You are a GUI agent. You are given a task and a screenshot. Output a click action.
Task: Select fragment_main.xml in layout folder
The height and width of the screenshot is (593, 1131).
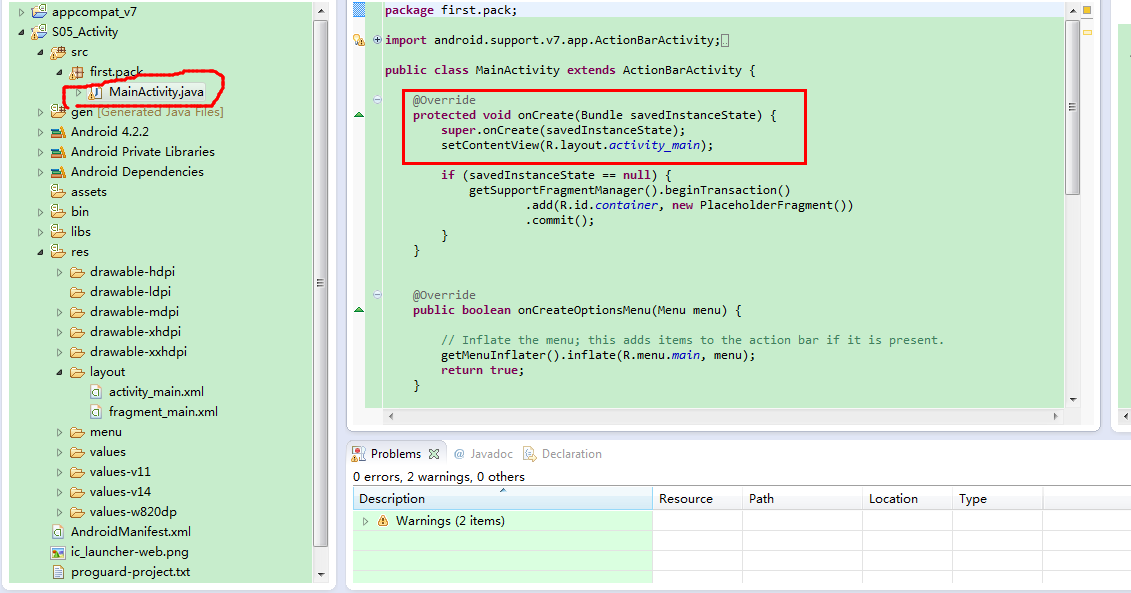click(163, 412)
